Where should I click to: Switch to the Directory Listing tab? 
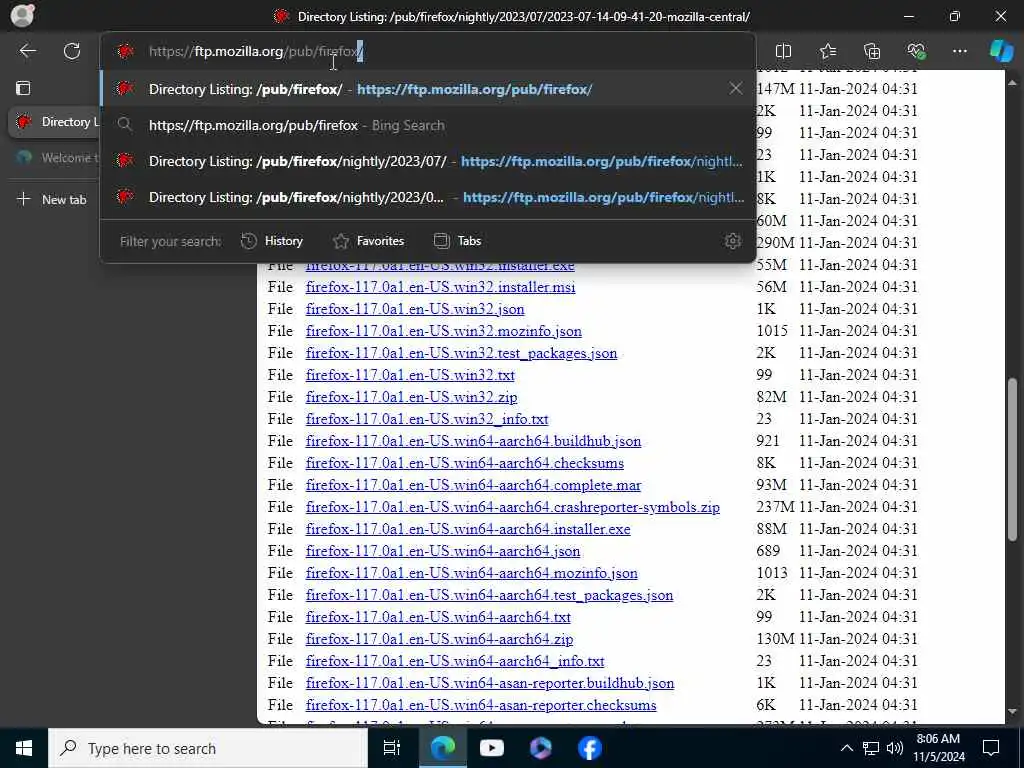pyautogui.click(x=56, y=121)
